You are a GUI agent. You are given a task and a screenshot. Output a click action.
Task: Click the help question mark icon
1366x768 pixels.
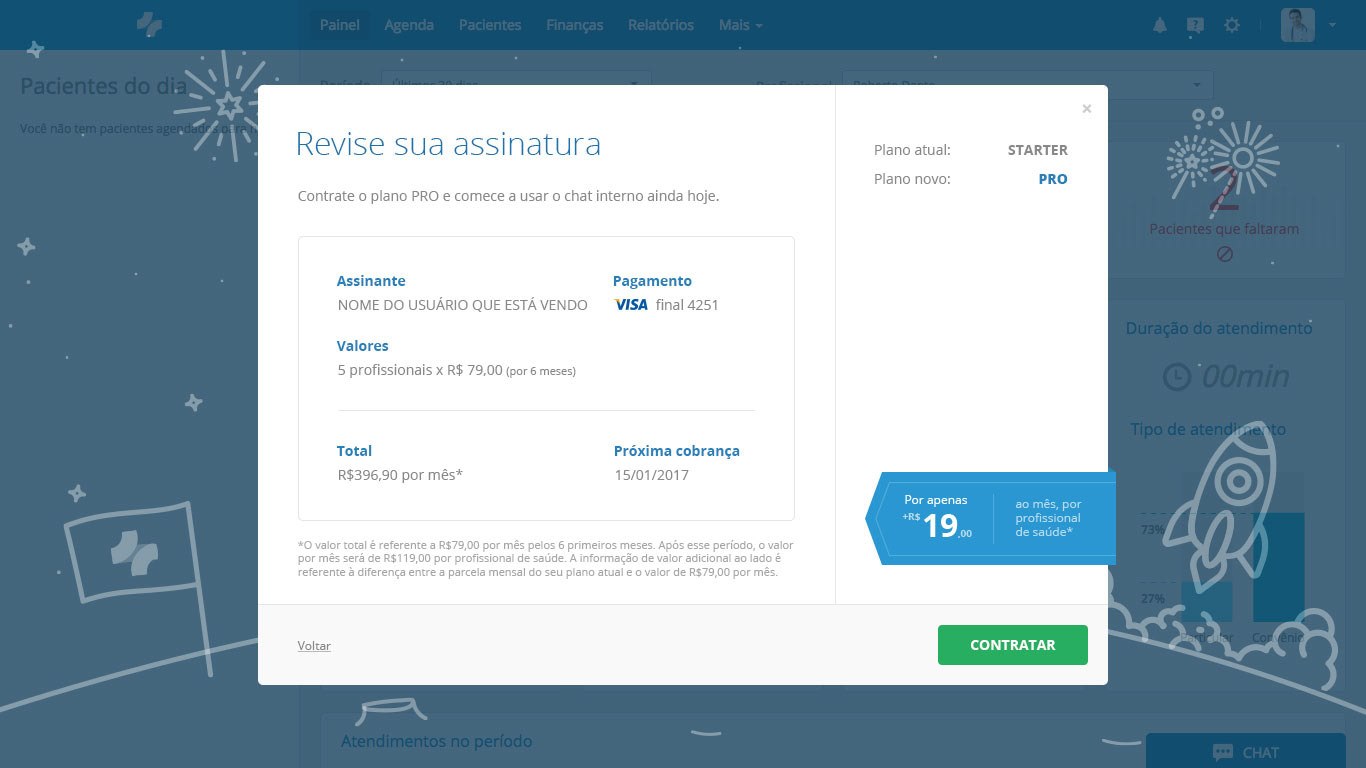coord(1195,25)
